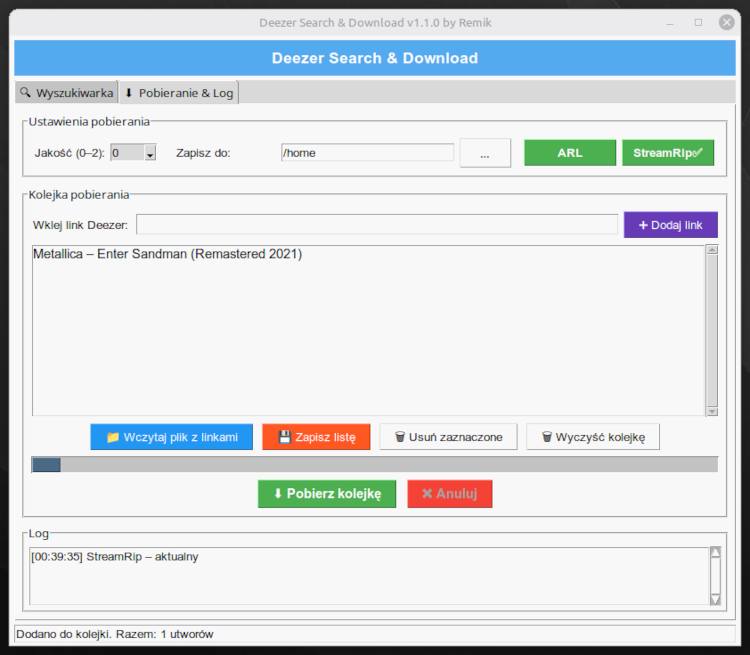This screenshot has width=750, height=655.
Task: Click the Zapisz do path field
Action: click(367, 153)
